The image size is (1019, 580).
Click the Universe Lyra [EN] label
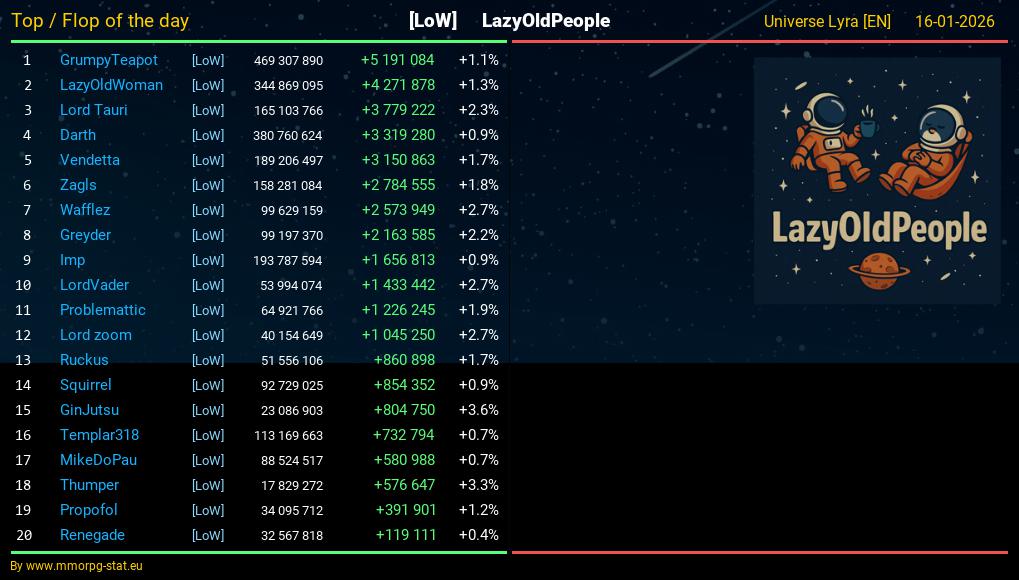click(x=827, y=21)
